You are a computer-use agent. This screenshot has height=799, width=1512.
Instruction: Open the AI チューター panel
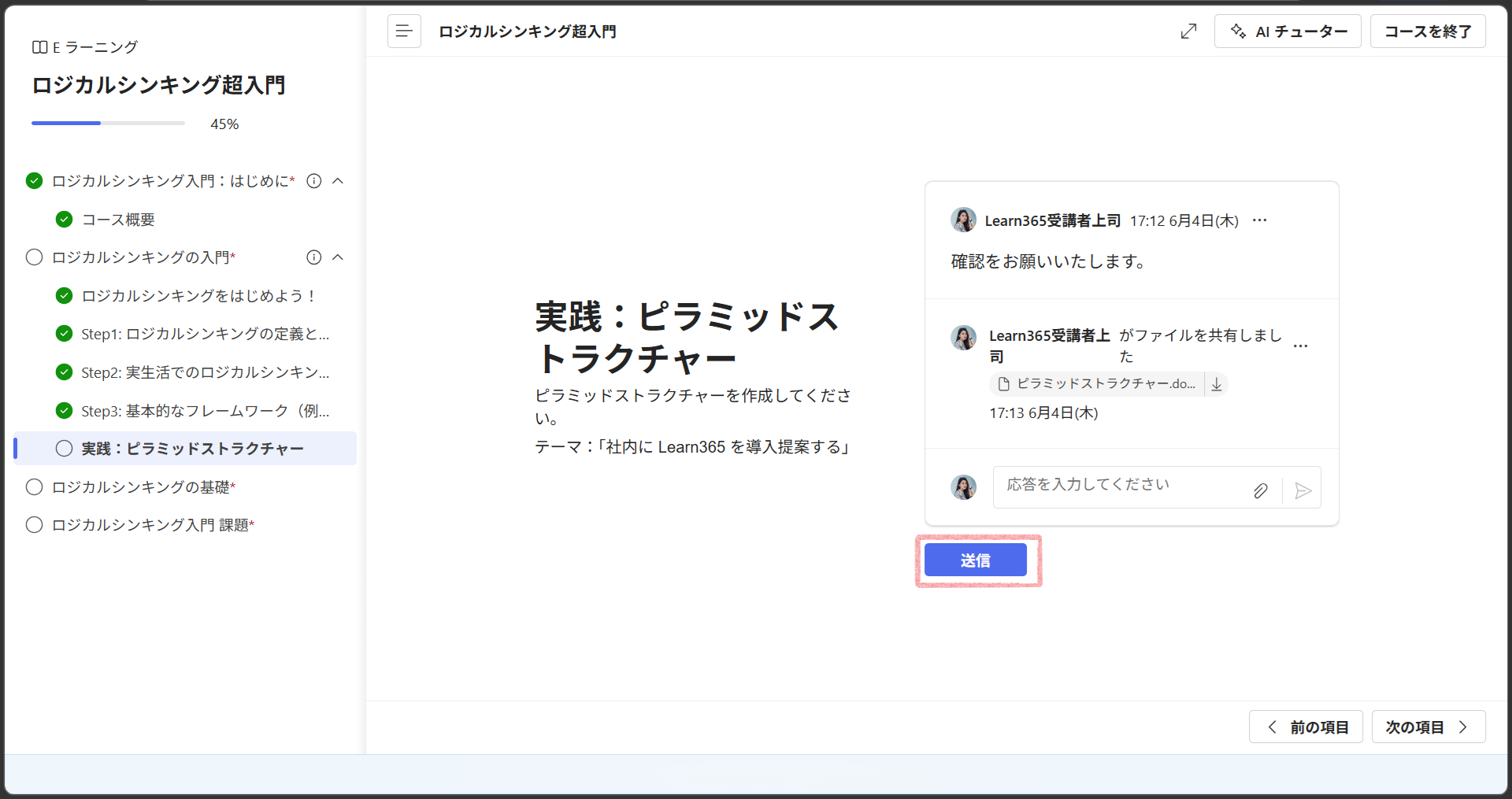coord(1288,31)
